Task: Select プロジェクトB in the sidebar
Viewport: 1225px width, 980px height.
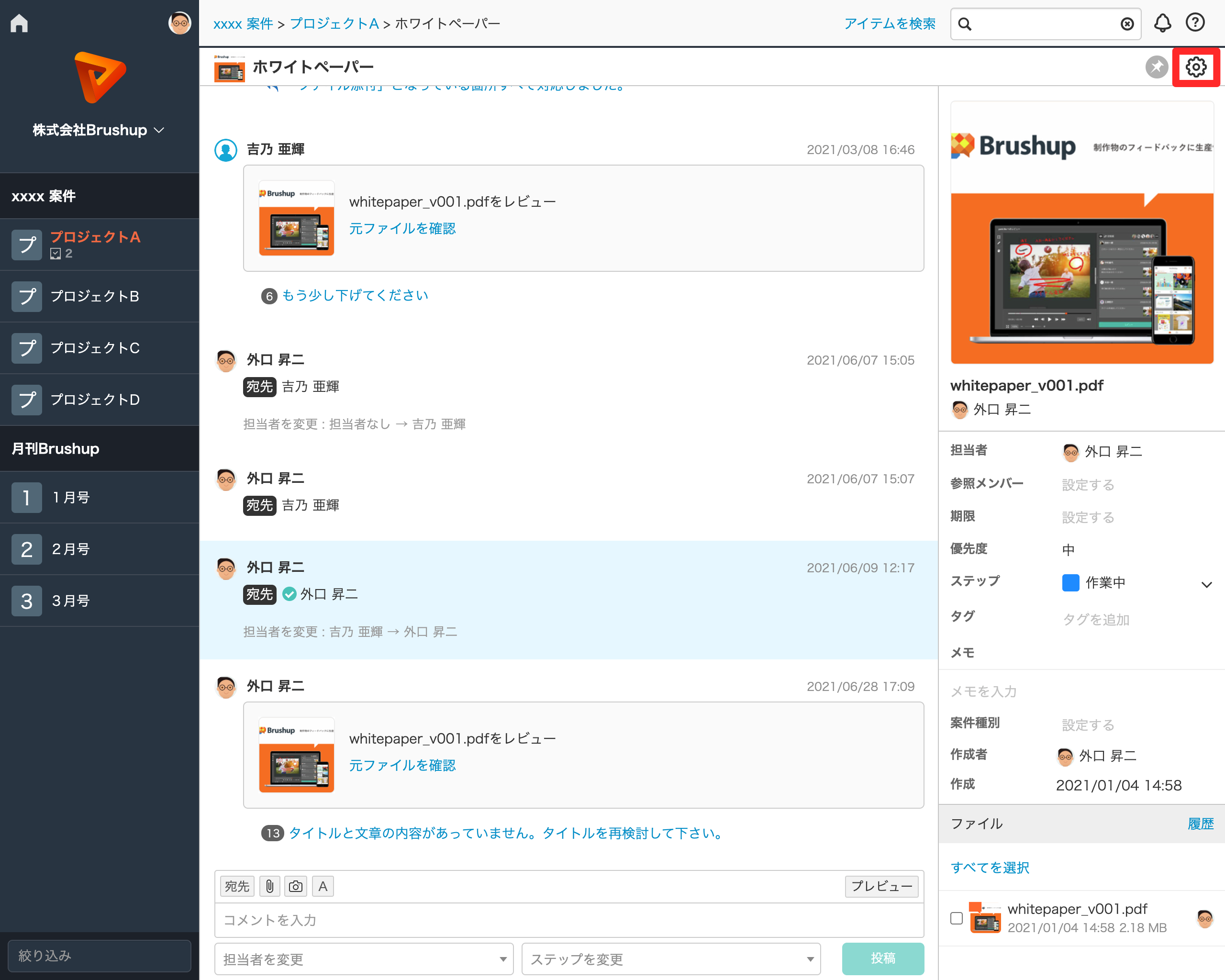Action: (95, 296)
